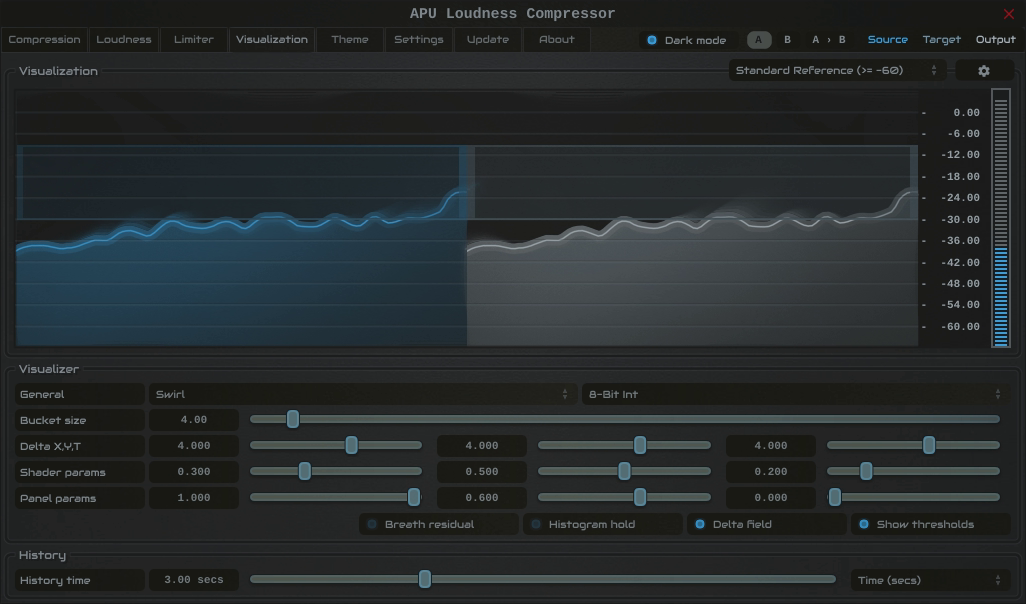Disable Show thresholds
Image resolution: width=1026 pixels, height=604 pixels.
[930, 524]
